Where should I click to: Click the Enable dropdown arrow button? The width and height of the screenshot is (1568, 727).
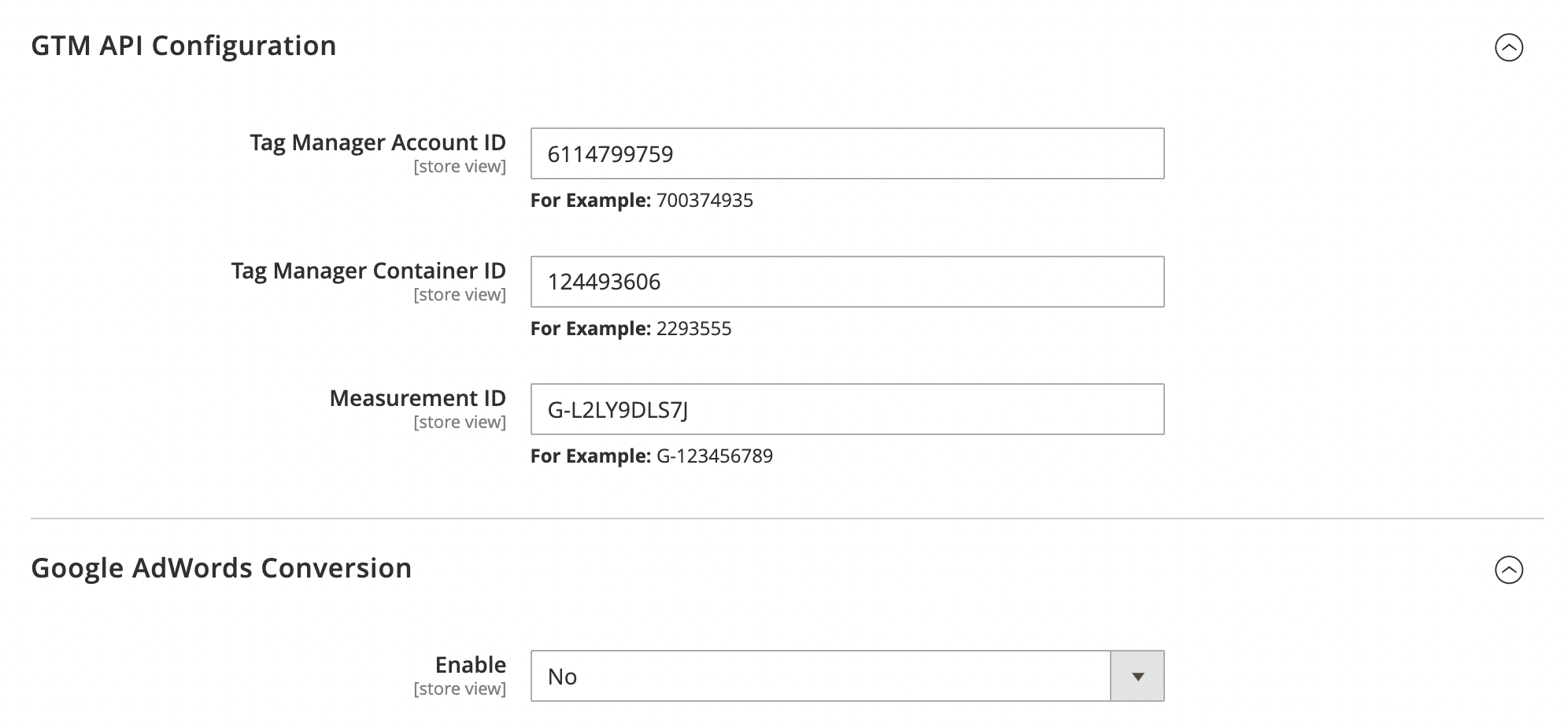(x=1137, y=677)
